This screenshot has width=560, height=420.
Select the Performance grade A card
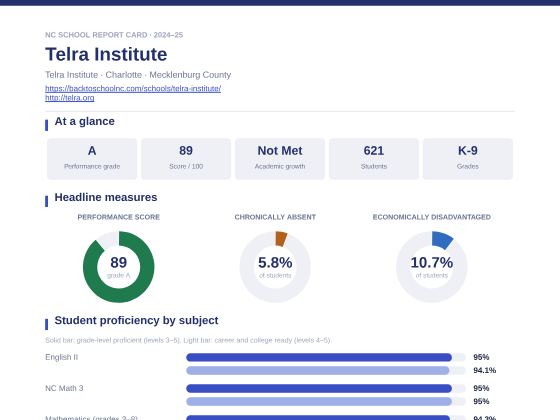(x=92, y=159)
